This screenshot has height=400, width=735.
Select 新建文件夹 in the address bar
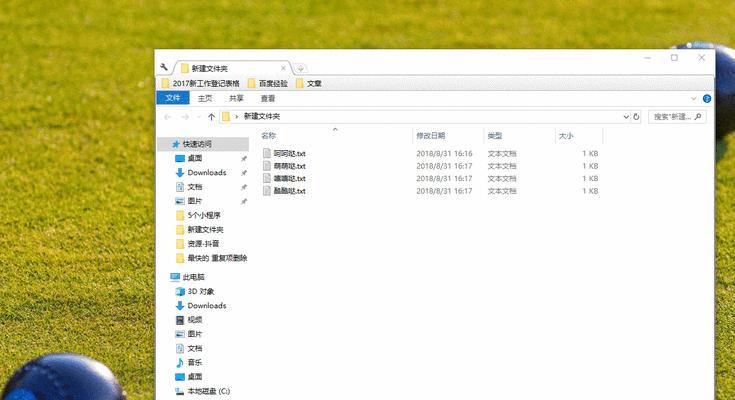[x=262, y=116]
